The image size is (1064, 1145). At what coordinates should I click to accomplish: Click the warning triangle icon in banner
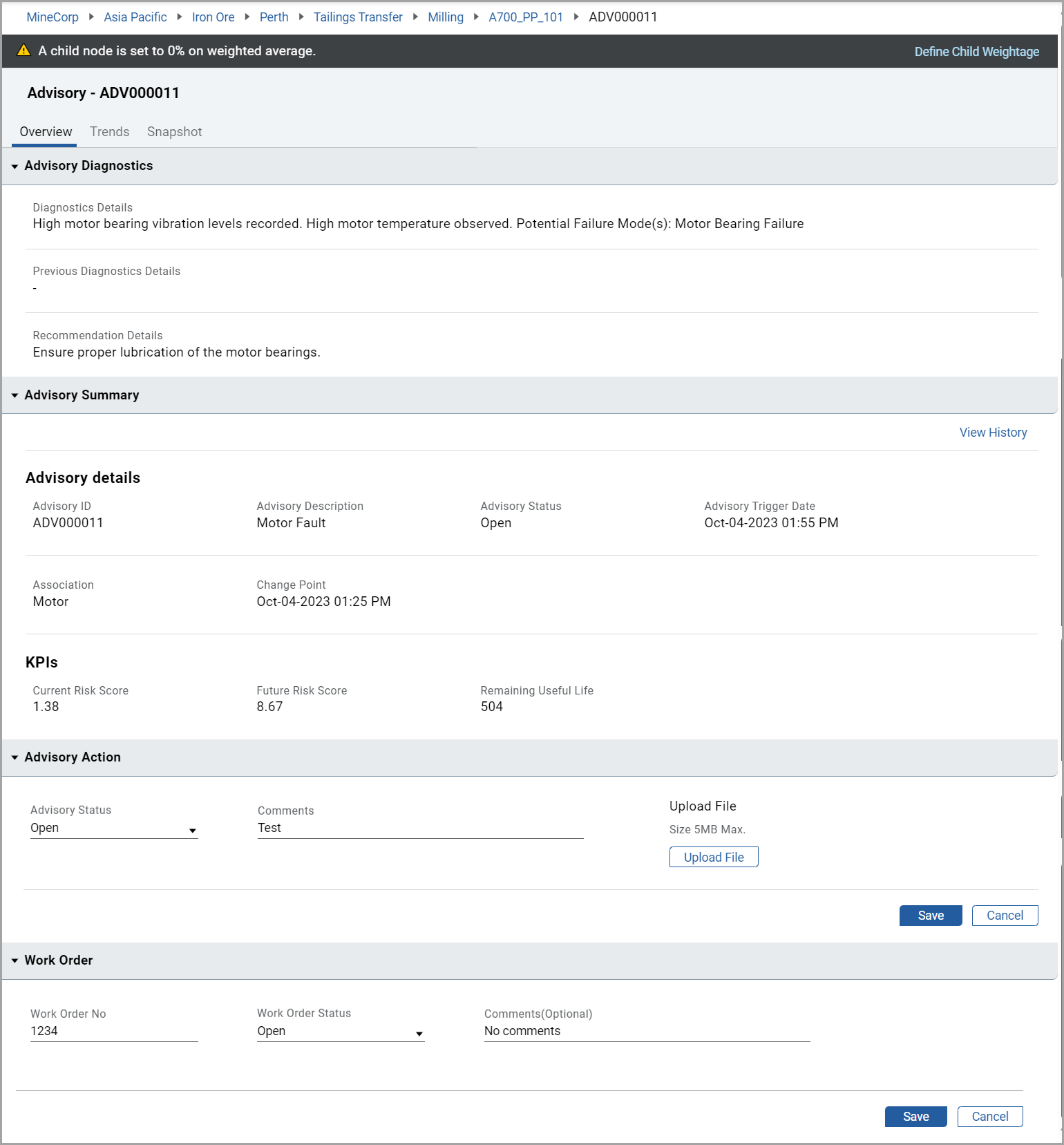[x=23, y=50]
